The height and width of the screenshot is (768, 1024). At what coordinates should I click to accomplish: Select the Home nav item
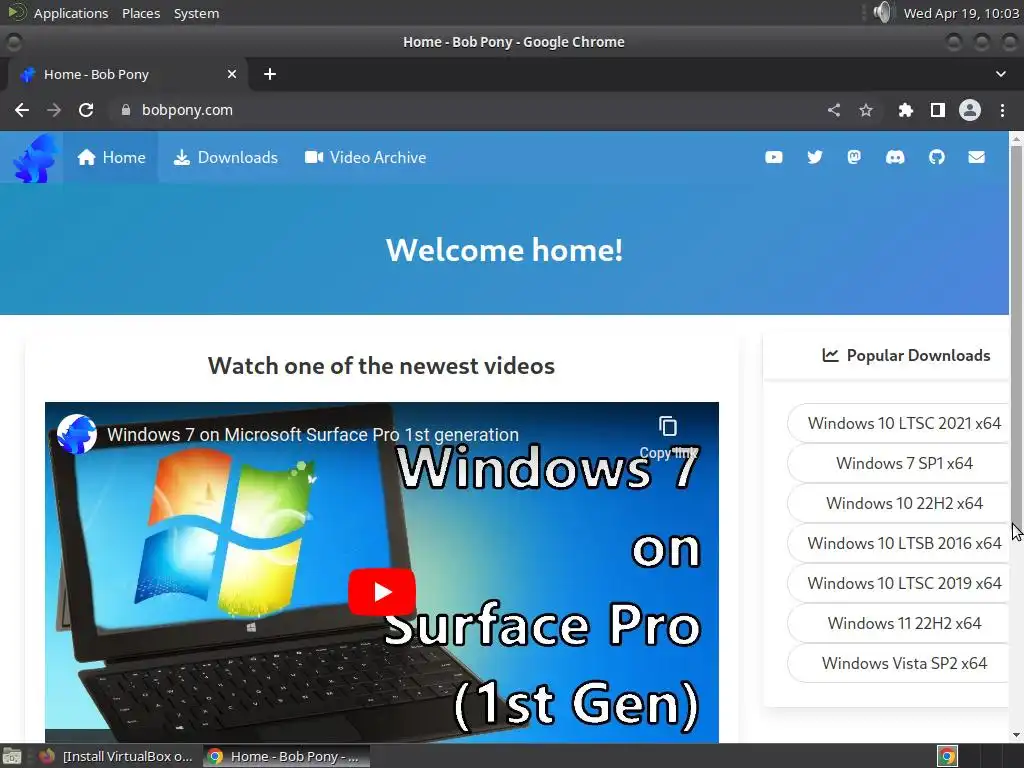(111, 157)
